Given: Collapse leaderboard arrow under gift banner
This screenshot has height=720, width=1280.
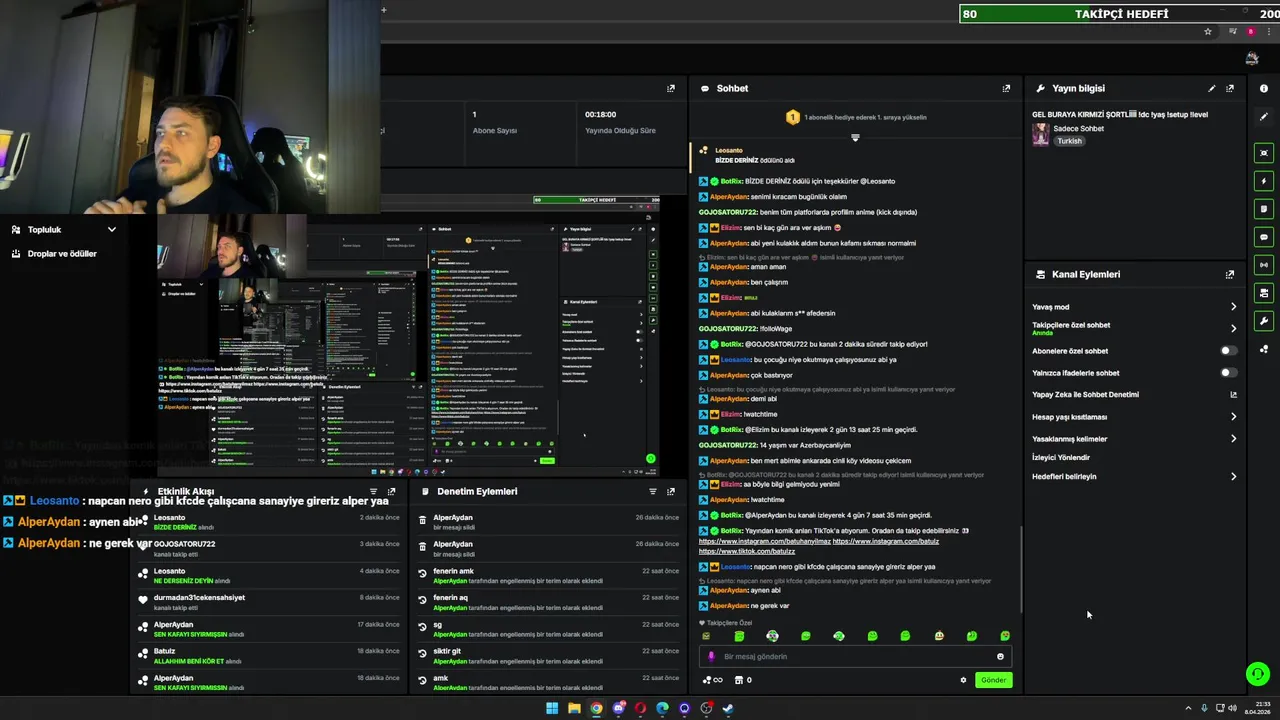Looking at the screenshot, I should (855, 137).
